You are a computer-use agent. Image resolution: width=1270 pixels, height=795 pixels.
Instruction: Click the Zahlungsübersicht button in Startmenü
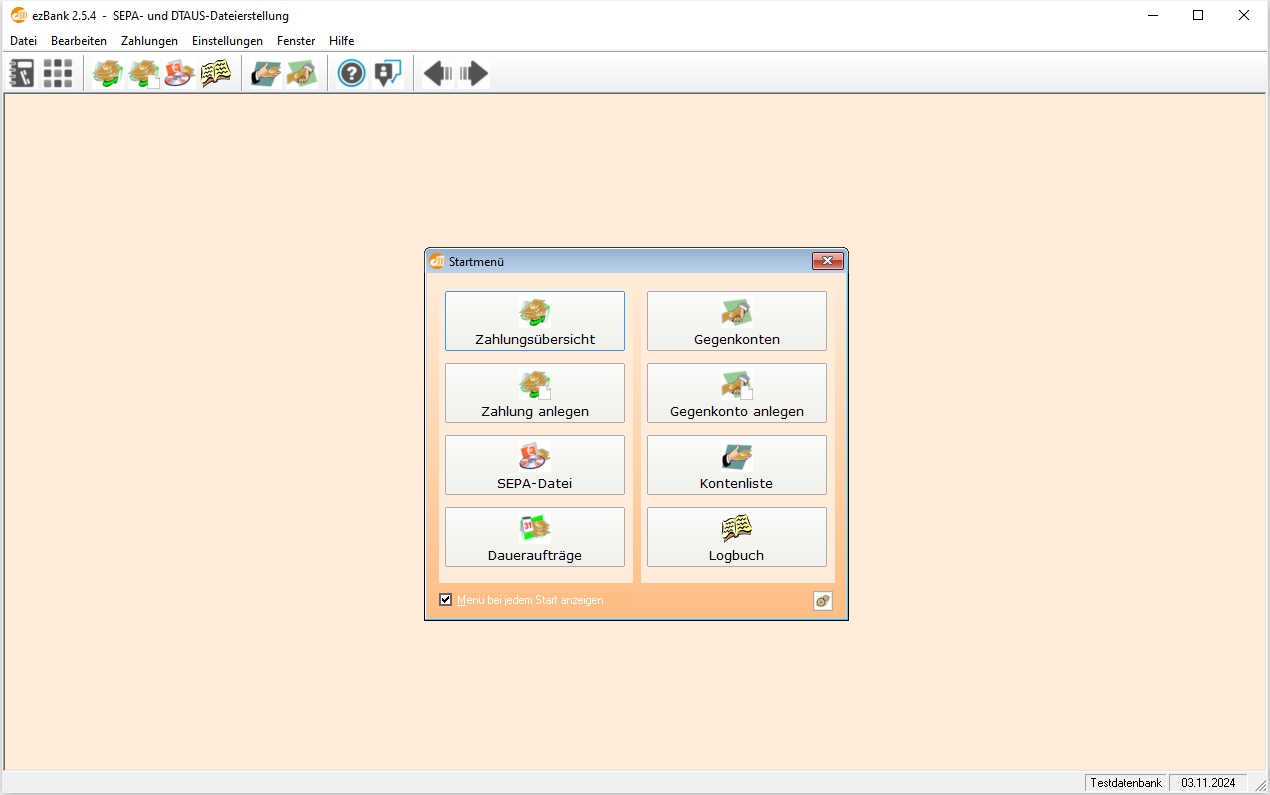point(535,321)
